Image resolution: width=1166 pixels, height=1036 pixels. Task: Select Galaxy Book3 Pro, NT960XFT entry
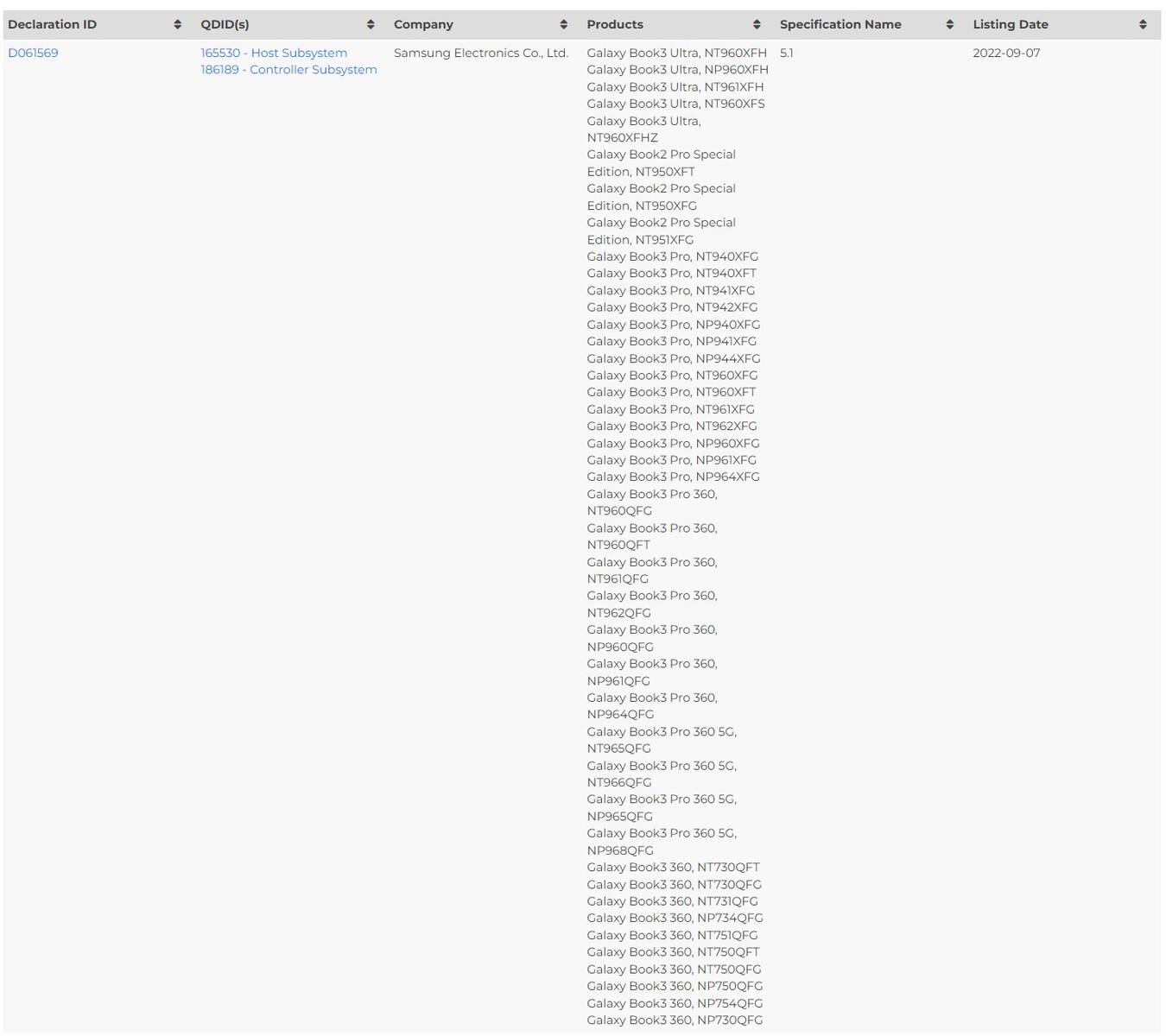(x=671, y=392)
